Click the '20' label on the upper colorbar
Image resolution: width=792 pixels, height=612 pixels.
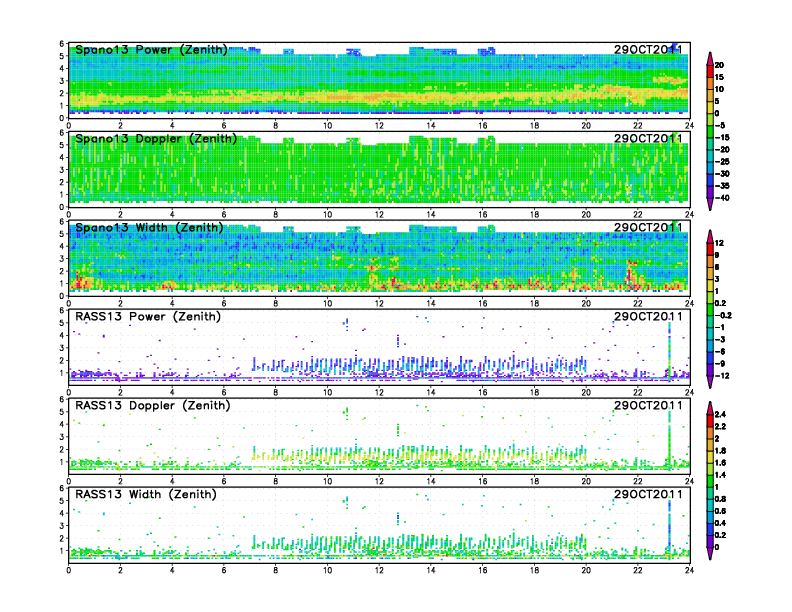(719, 65)
